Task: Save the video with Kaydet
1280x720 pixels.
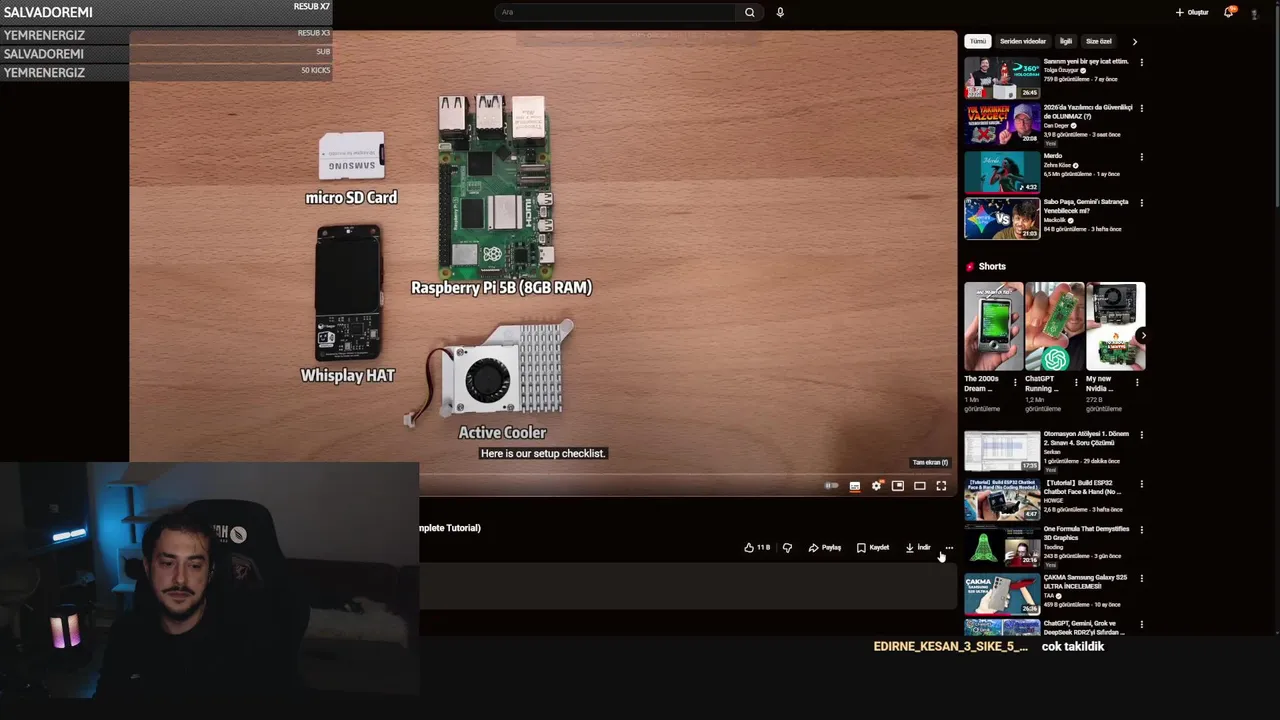Action: click(x=873, y=548)
